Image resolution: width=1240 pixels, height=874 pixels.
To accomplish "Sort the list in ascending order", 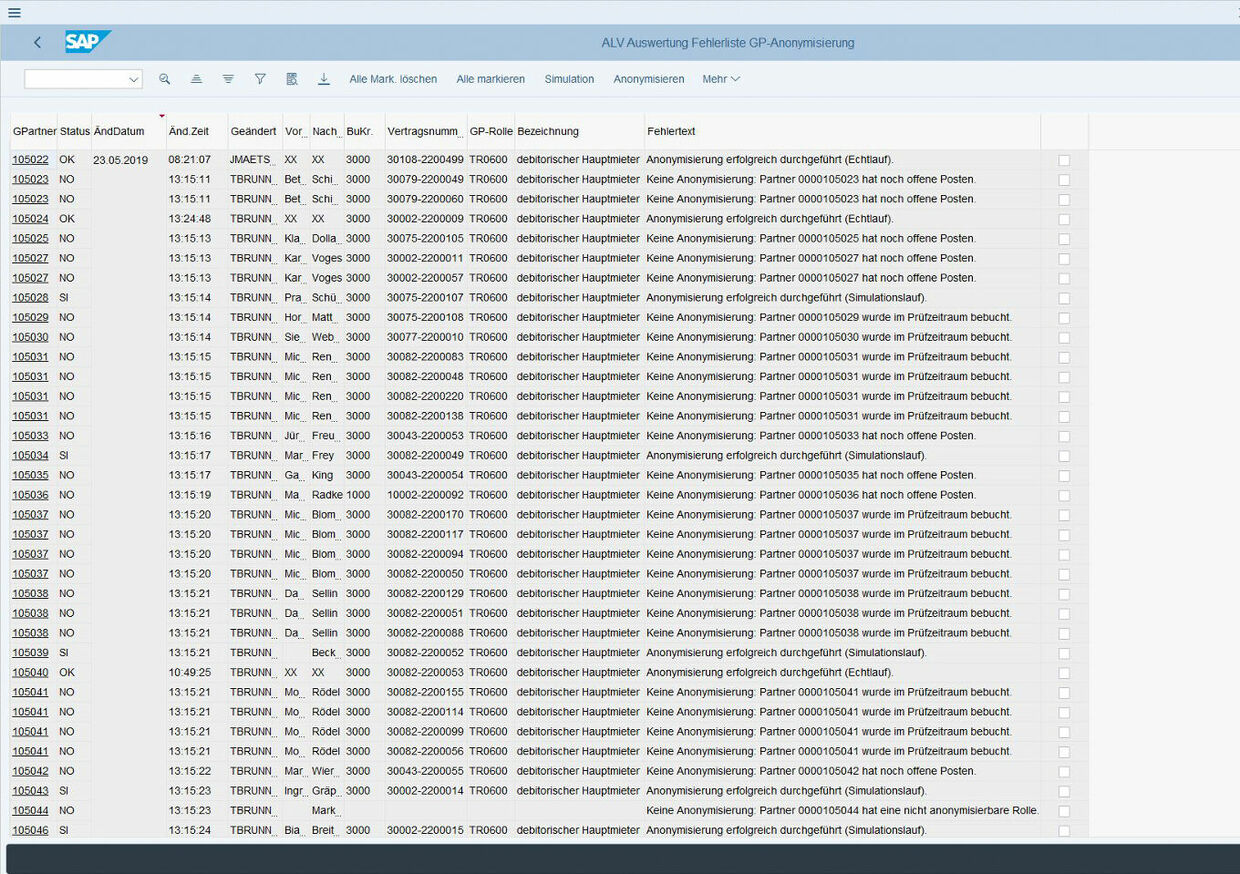I will (196, 79).
